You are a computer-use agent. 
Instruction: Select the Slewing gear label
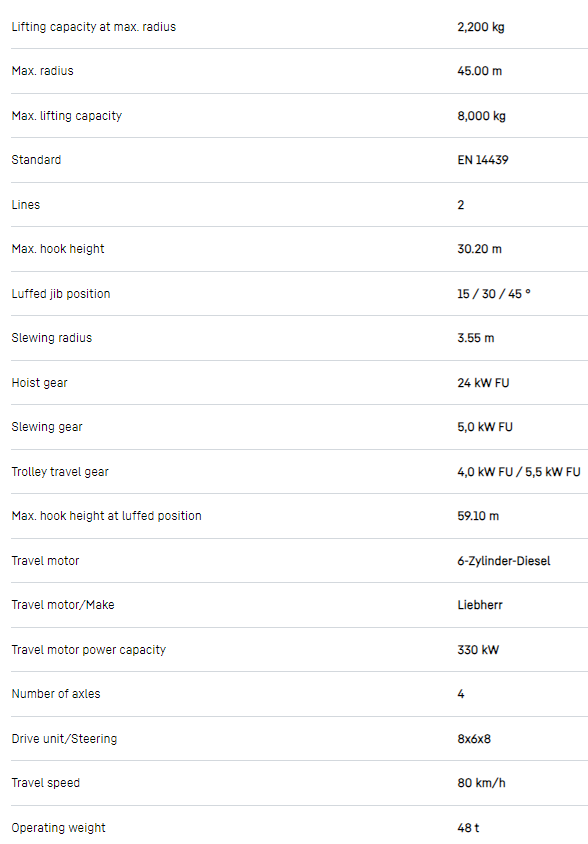(x=47, y=427)
